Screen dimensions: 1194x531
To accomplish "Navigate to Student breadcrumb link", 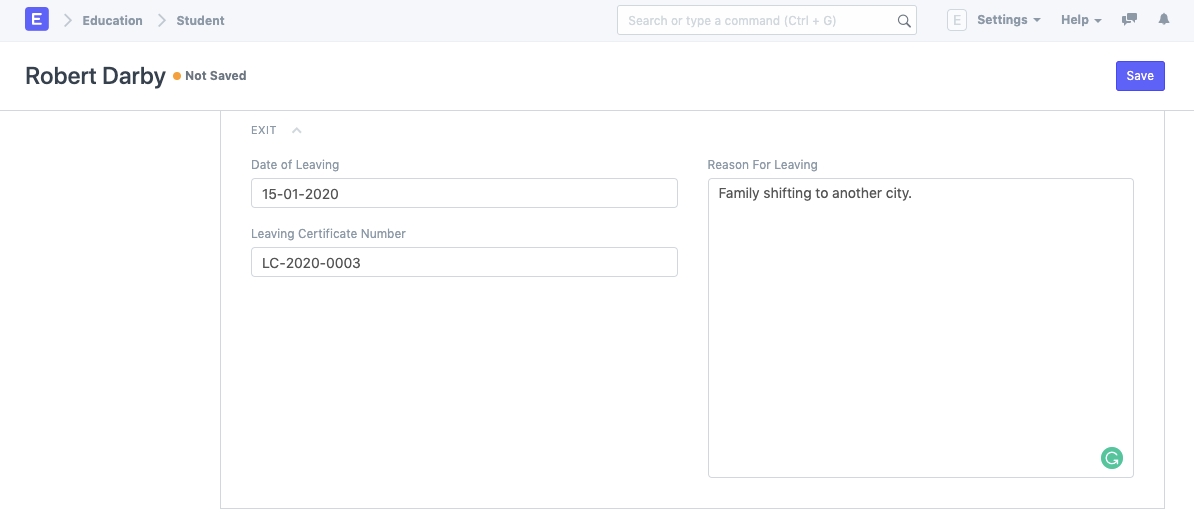I will click(x=200, y=20).
